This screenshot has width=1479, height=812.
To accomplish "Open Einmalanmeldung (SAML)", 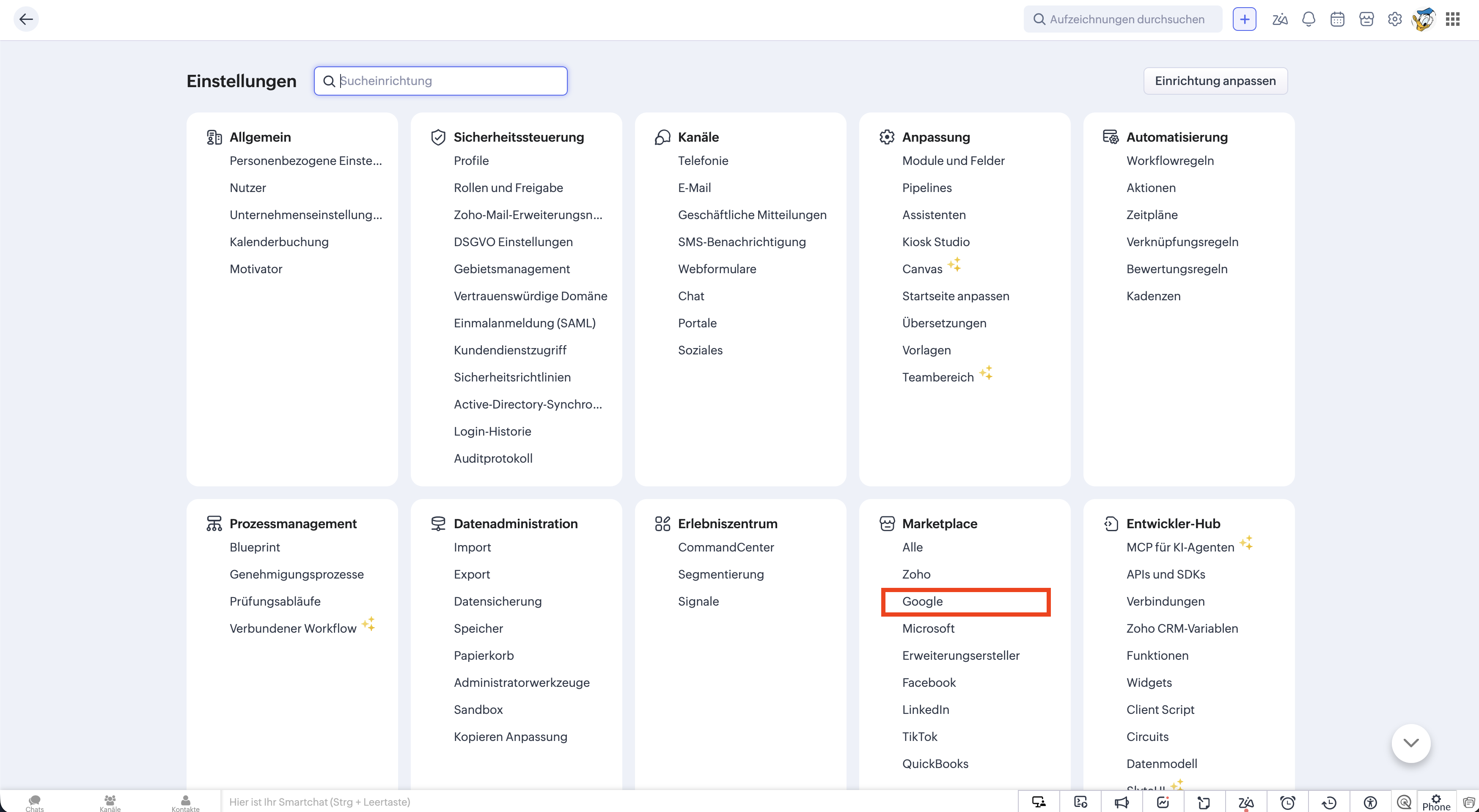I will 524,323.
